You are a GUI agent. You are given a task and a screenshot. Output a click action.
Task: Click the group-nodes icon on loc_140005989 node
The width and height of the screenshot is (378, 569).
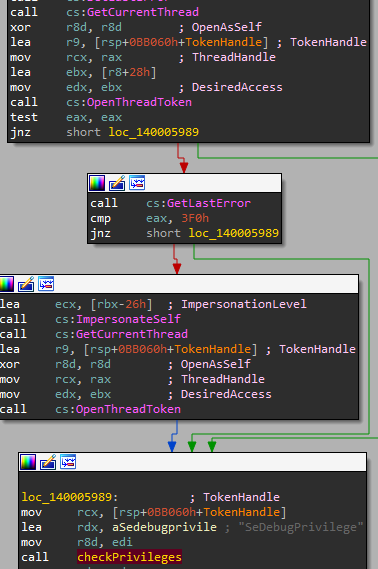[x=68, y=462]
